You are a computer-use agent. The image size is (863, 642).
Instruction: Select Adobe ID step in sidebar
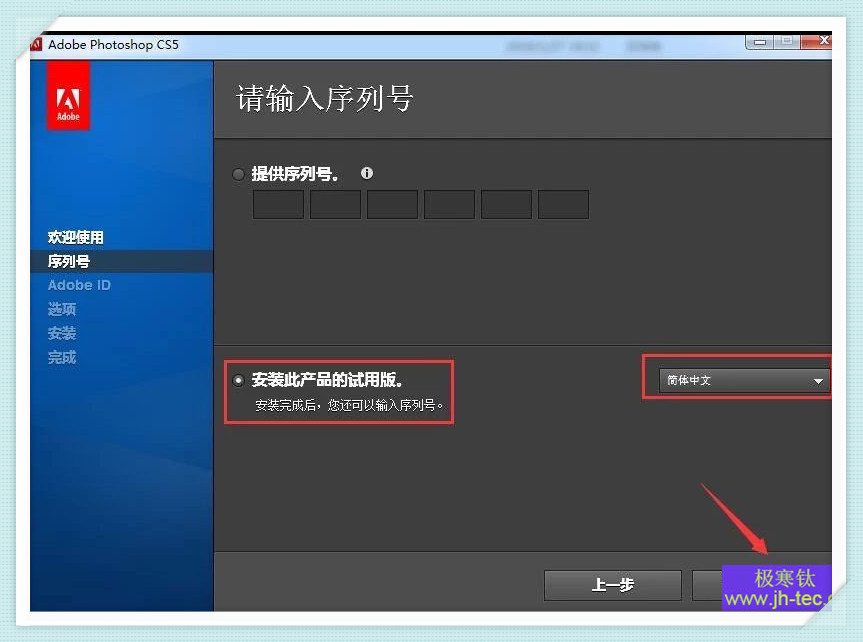click(79, 285)
